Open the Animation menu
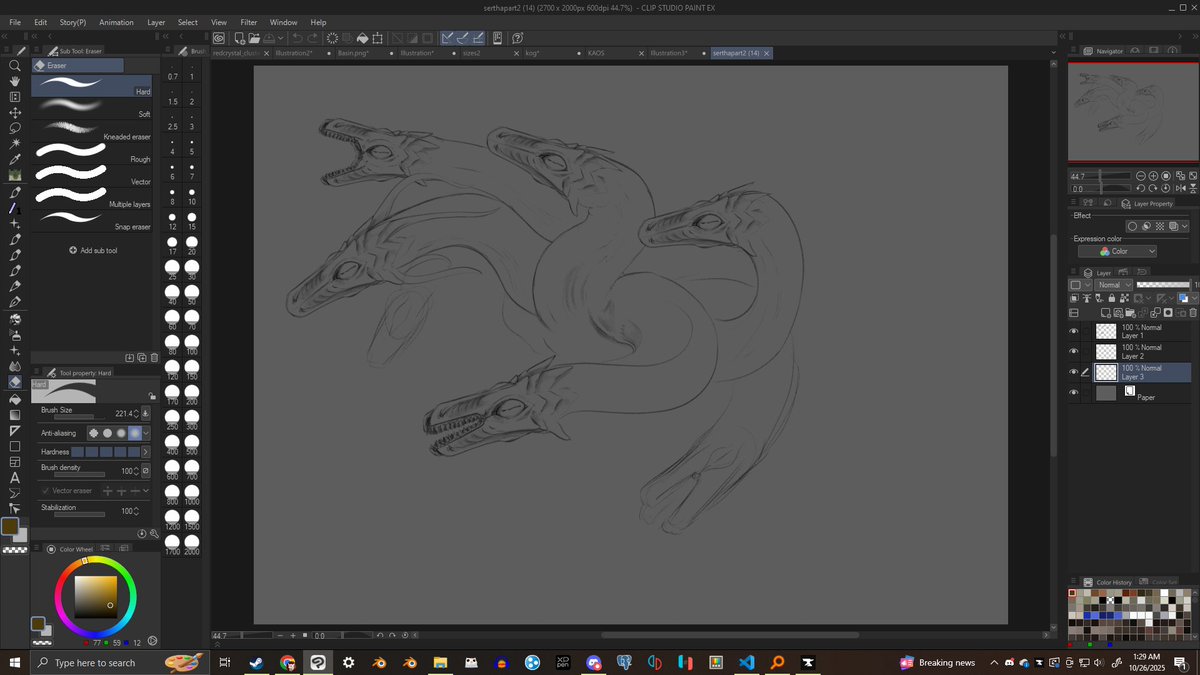Viewport: 1200px width, 675px height. (x=116, y=22)
